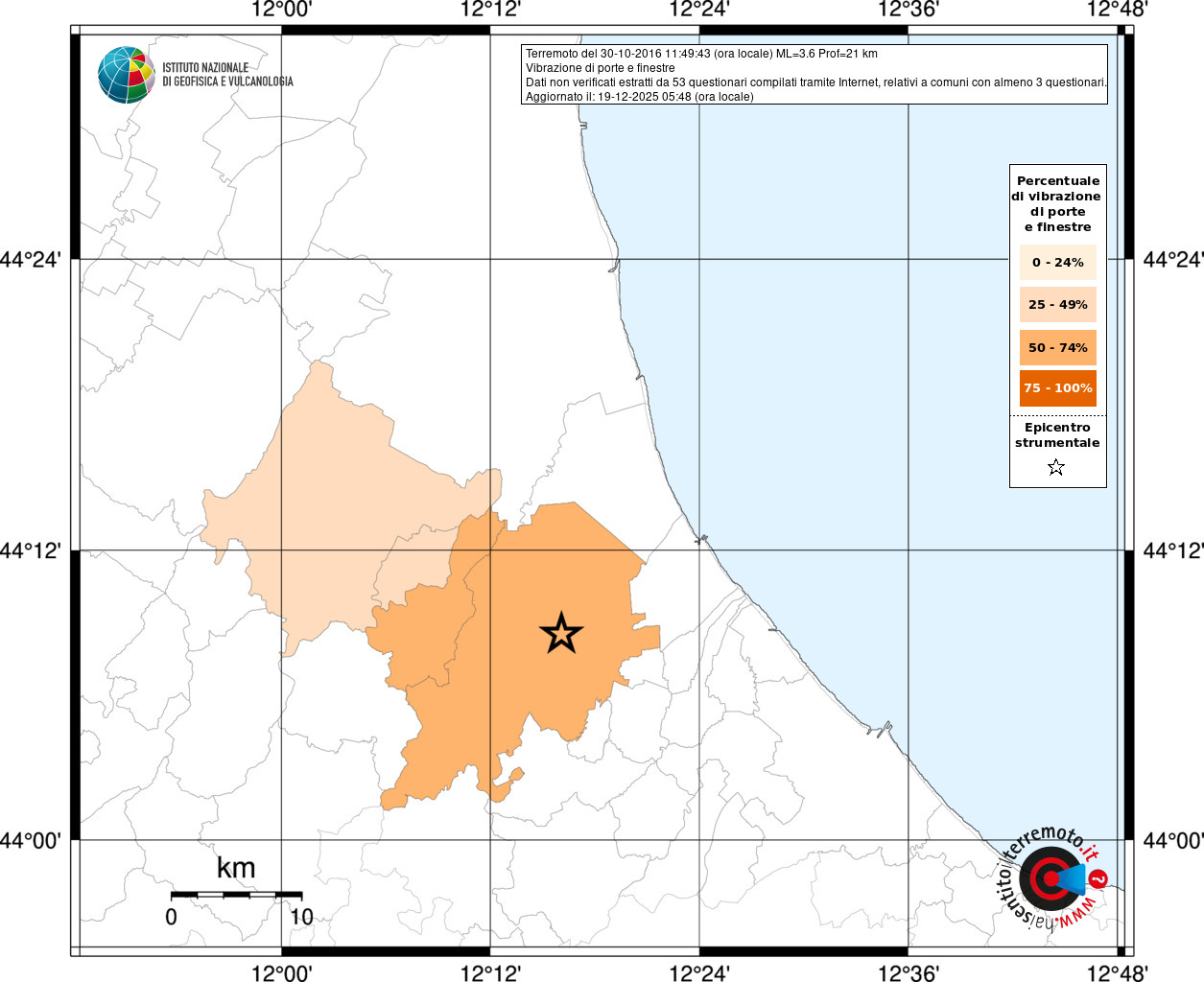Click the top 12°48' longitude label
The width and height of the screenshot is (1204, 982).
(1118, 10)
